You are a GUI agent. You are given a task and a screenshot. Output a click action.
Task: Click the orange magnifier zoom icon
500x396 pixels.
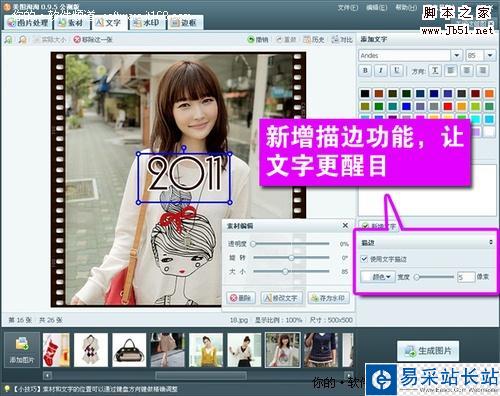click(x=23, y=40)
